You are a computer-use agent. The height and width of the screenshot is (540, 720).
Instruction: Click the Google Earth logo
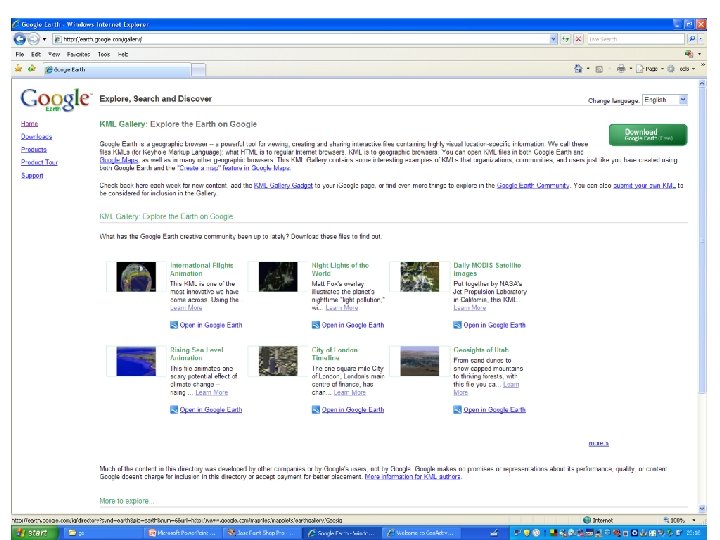coord(56,99)
